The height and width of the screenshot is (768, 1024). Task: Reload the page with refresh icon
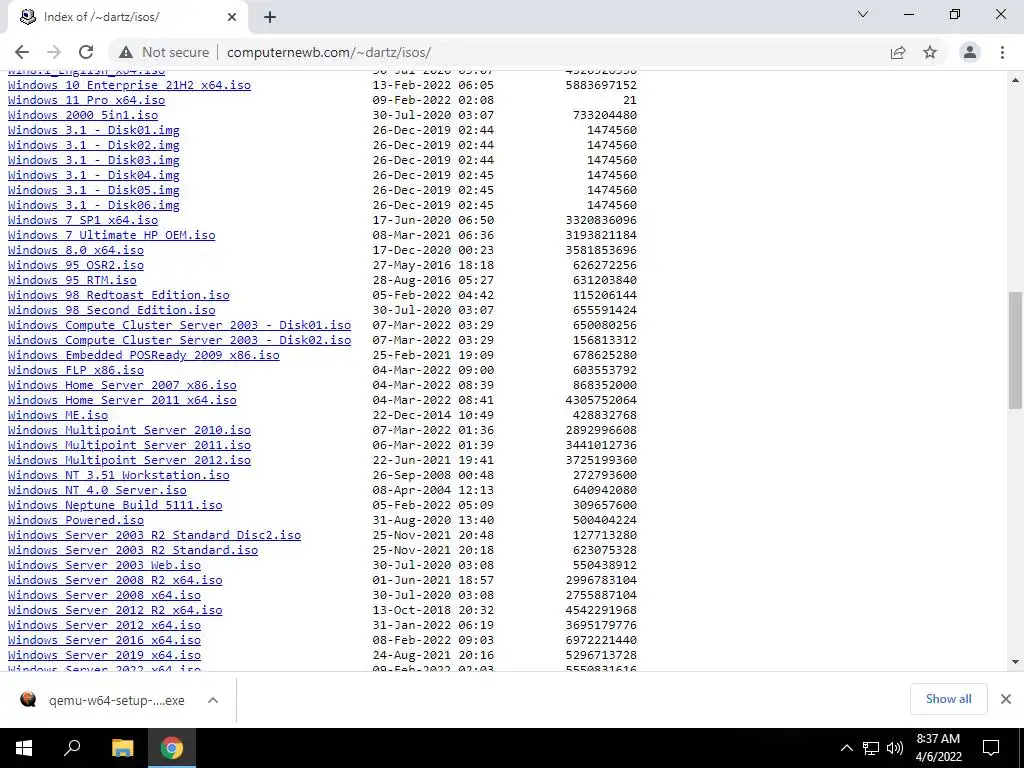(x=86, y=52)
